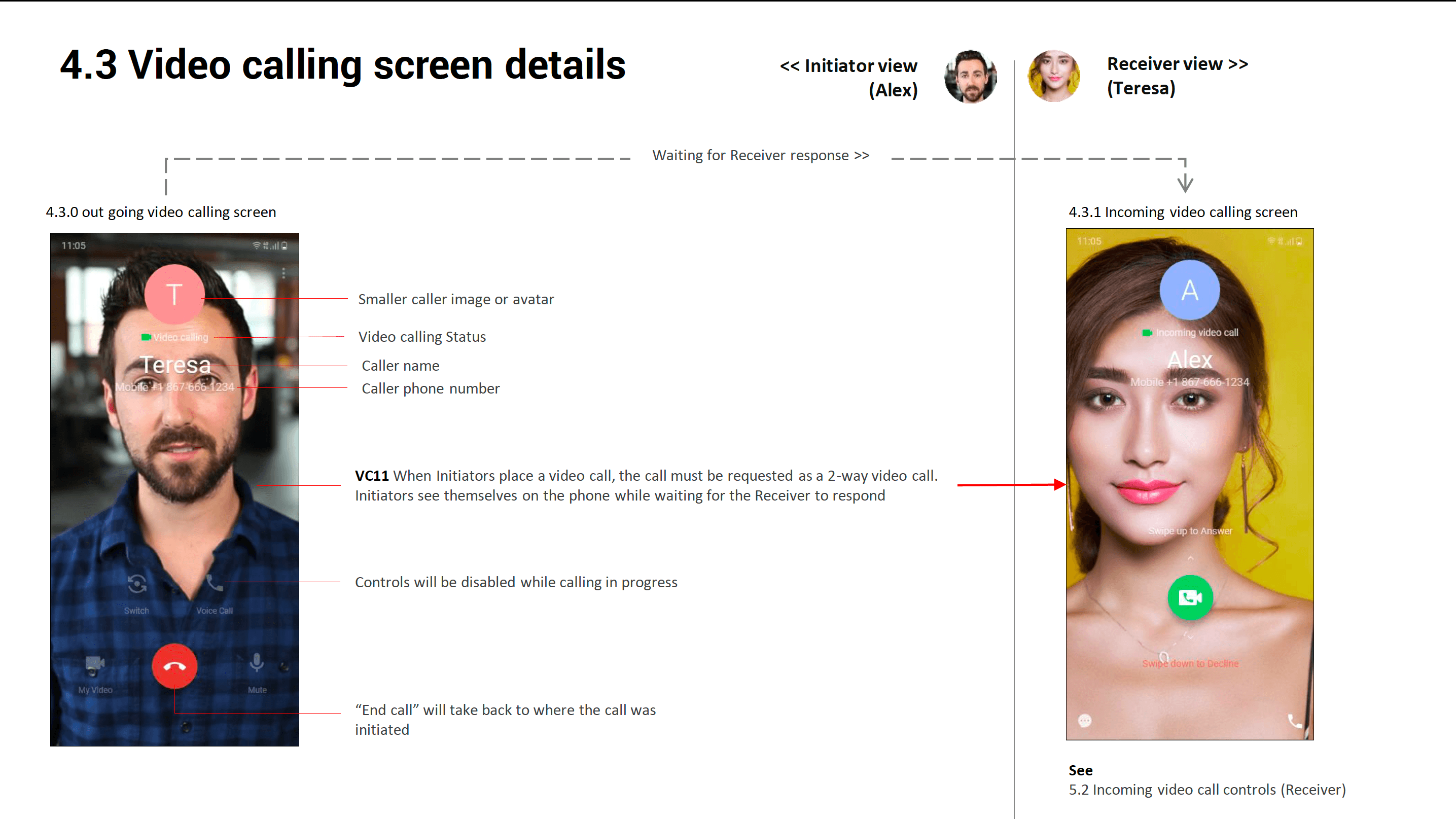The width and height of the screenshot is (1456, 819).
Task: Tap the message bubble icon on incoming screen
Action: (1084, 721)
